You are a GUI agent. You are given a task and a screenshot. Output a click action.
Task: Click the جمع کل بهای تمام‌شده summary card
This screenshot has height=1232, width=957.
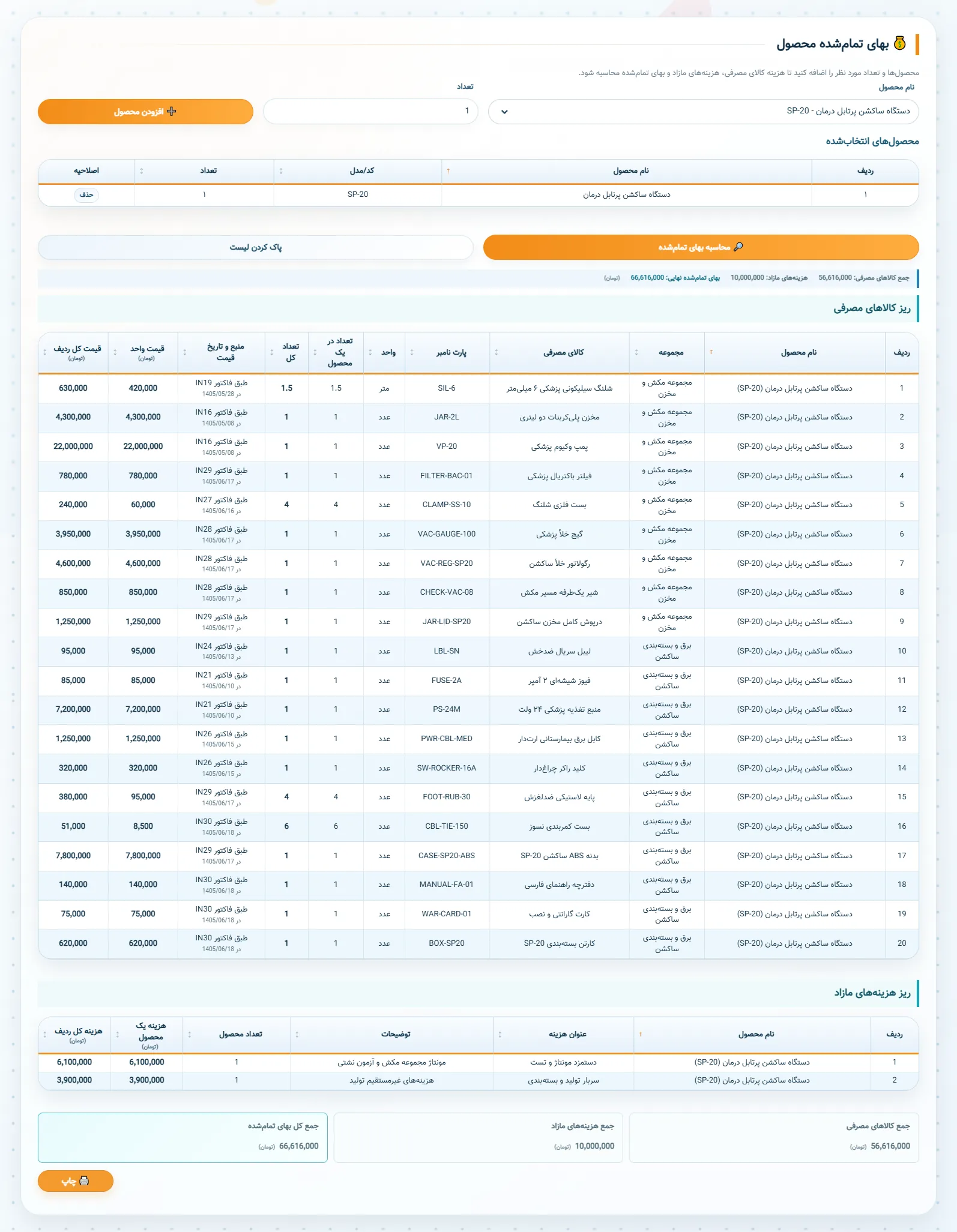(x=183, y=1138)
